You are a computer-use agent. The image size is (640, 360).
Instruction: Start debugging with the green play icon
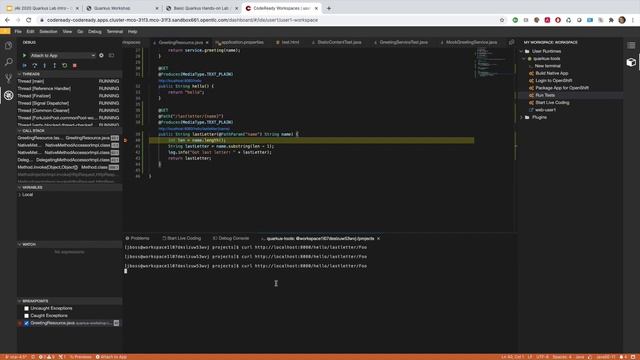tap(24, 56)
